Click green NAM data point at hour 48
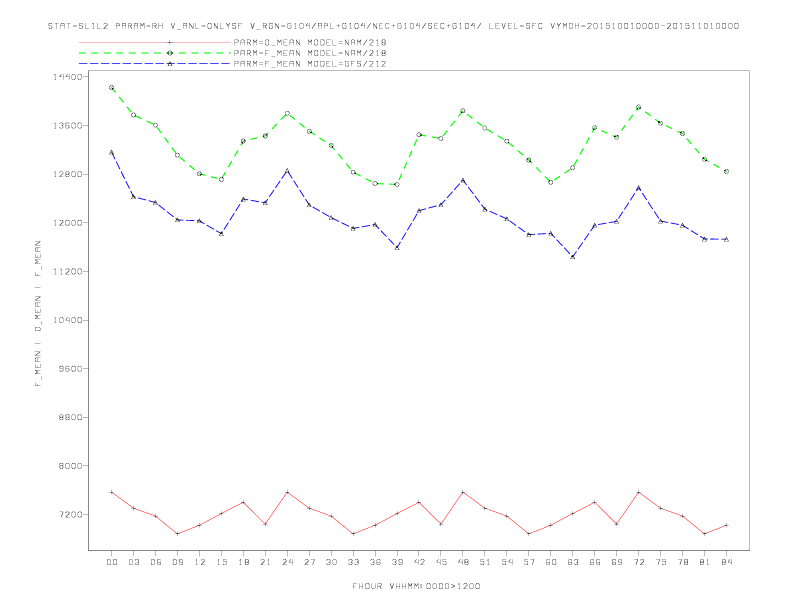792x612 pixels. coord(463,111)
